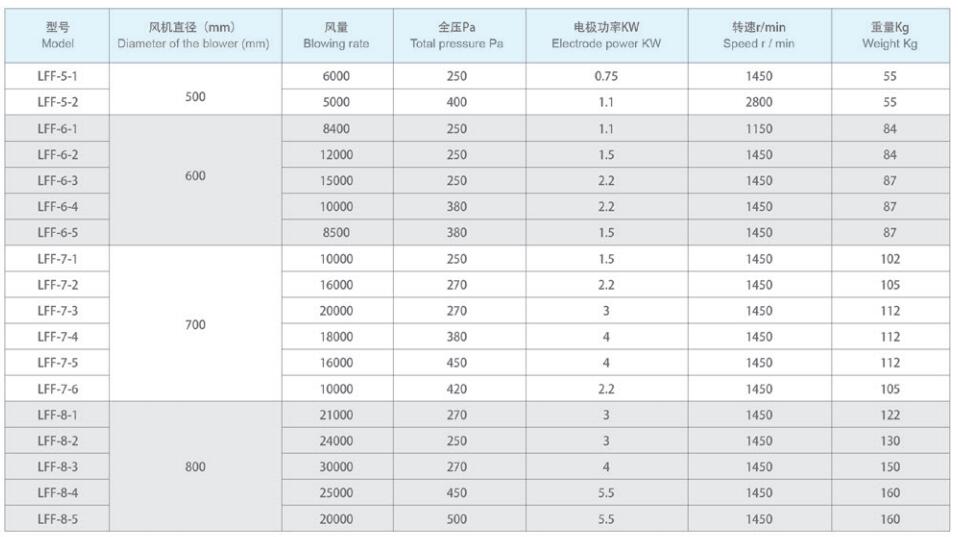
Task: Click the Speed r / min header
Action: tap(758, 37)
